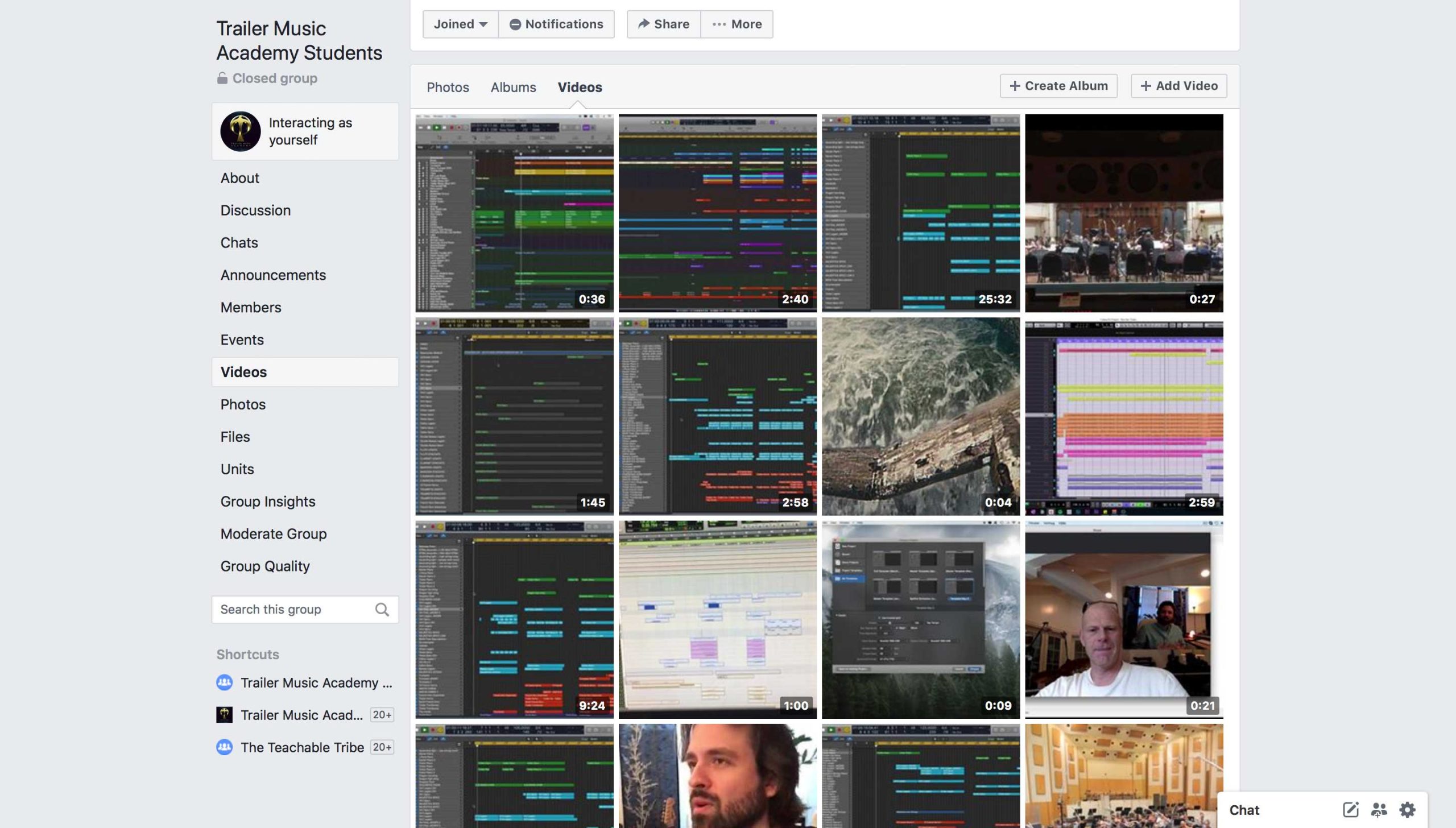This screenshot has height=828, width=1456.
Task: Click the create group chat people icon
Action: (x=1379, y=810)
